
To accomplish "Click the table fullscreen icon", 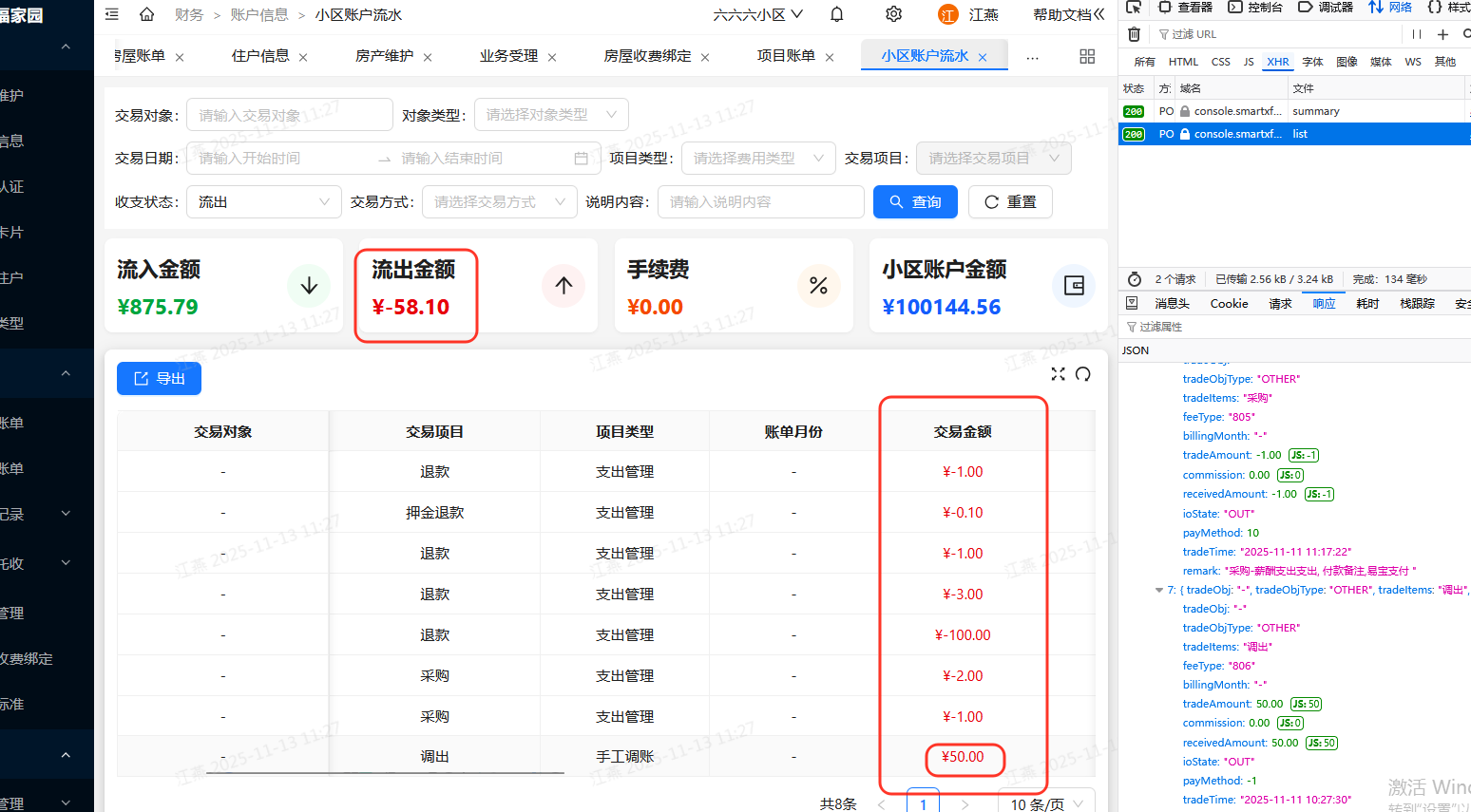I will pos(1058,374).
